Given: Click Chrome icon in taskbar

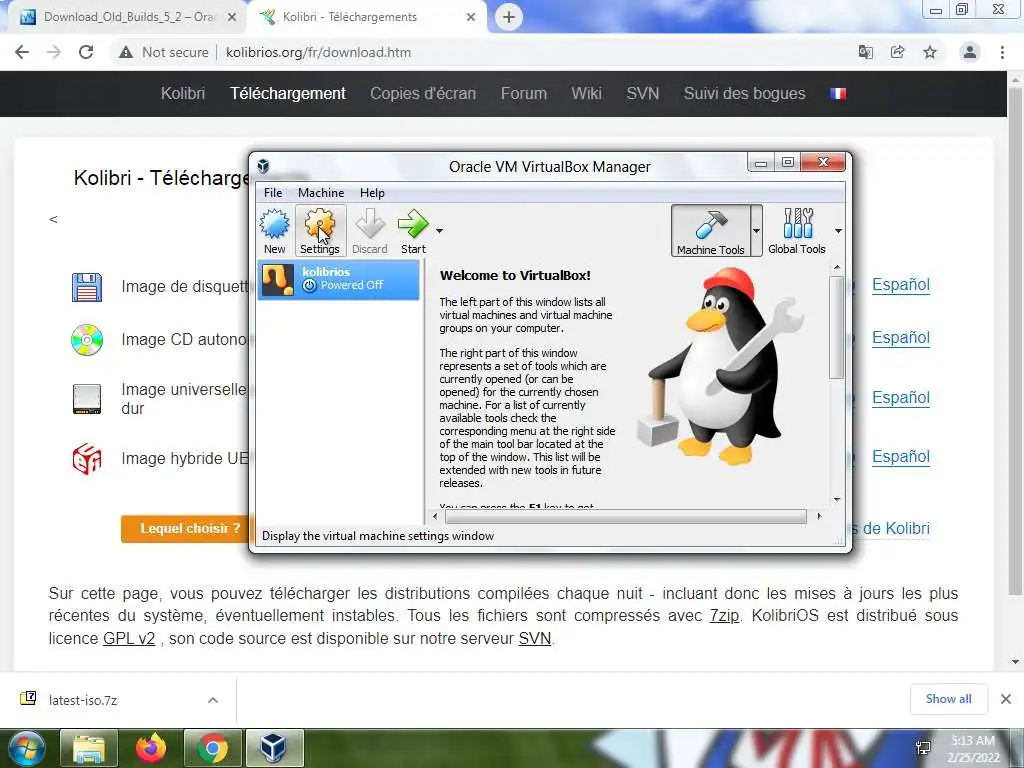Looking at the screenshot, I should [213, 748].
